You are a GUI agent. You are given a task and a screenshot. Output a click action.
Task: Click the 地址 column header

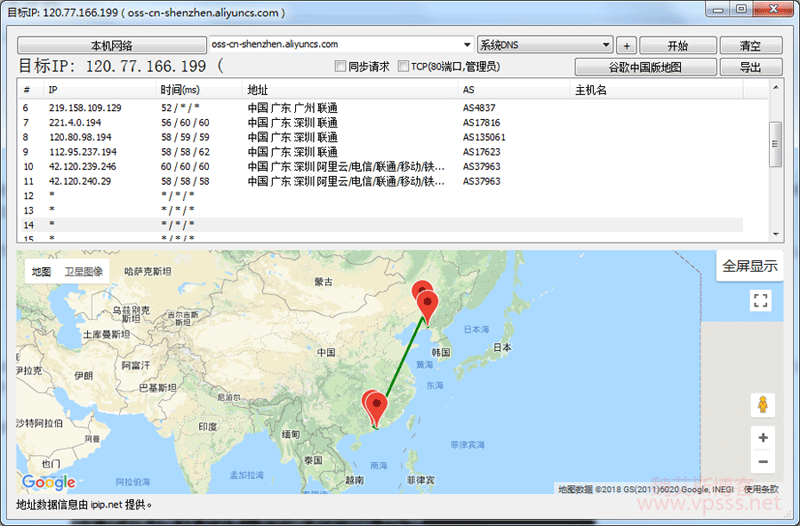350,90
